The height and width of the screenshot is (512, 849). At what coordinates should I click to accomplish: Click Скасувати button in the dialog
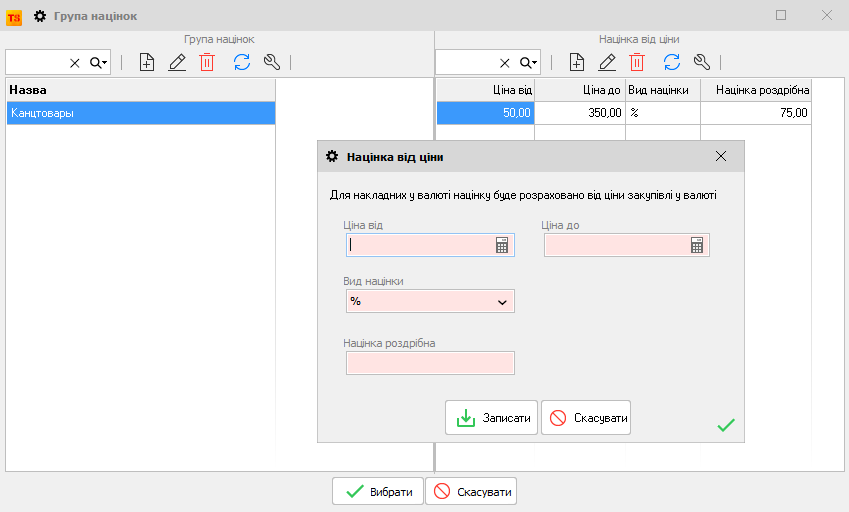pyautogui.click(x=586, y=418)
